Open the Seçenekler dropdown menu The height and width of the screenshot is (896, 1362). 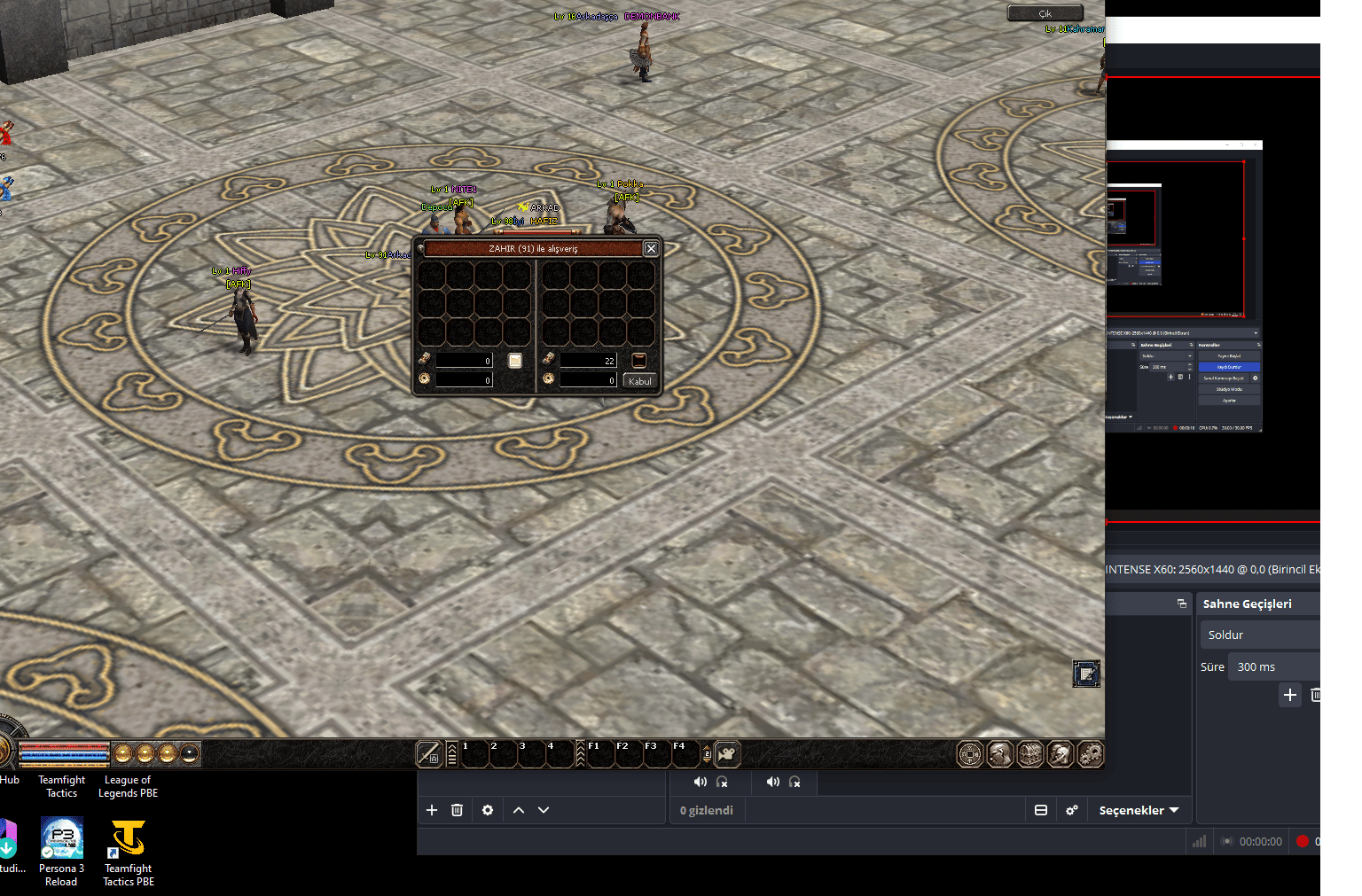click(1139, 810)
